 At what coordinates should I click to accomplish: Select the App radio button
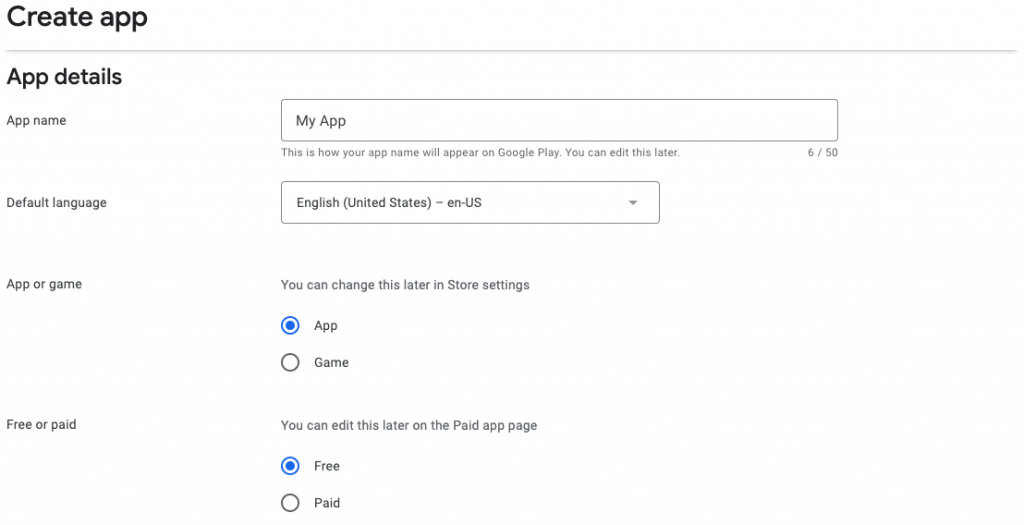pos(290,325)
